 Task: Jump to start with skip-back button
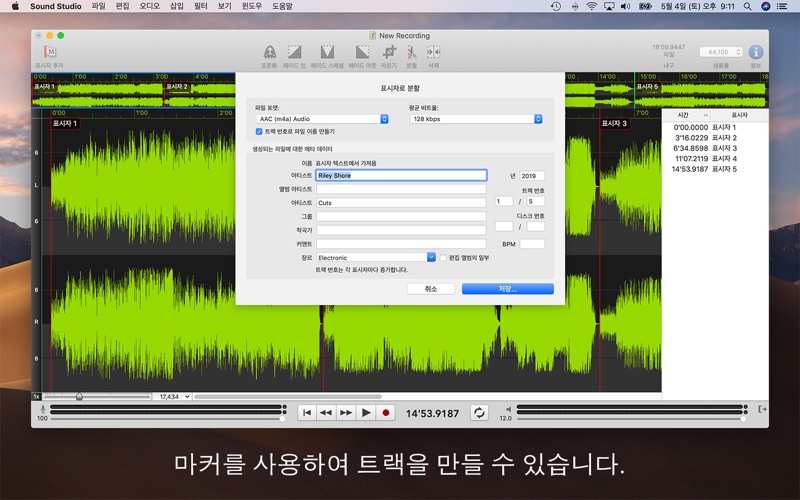[x=307, y=413]
